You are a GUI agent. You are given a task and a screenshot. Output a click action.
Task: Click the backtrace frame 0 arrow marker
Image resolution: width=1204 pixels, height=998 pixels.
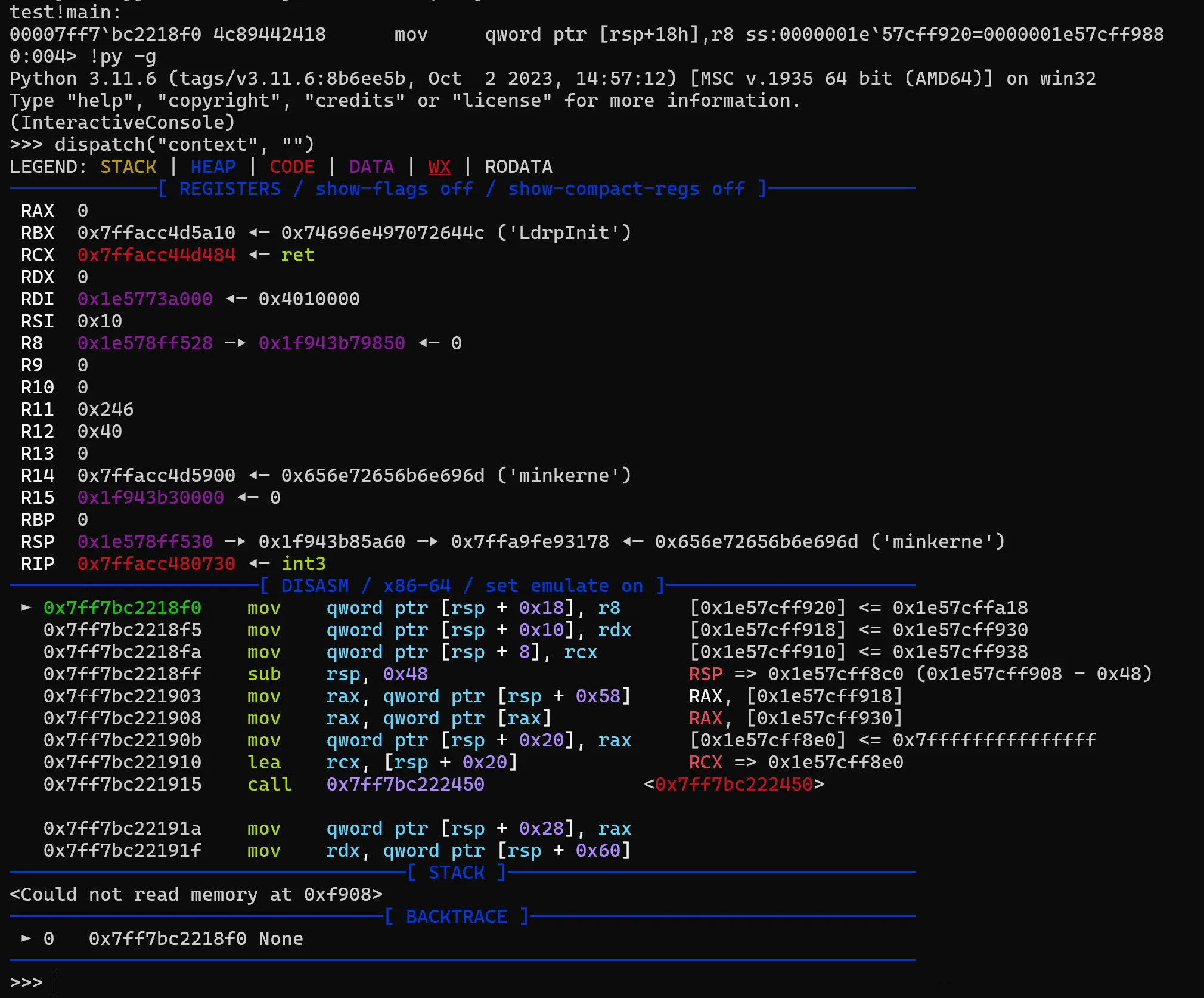(x=26, y=938)
